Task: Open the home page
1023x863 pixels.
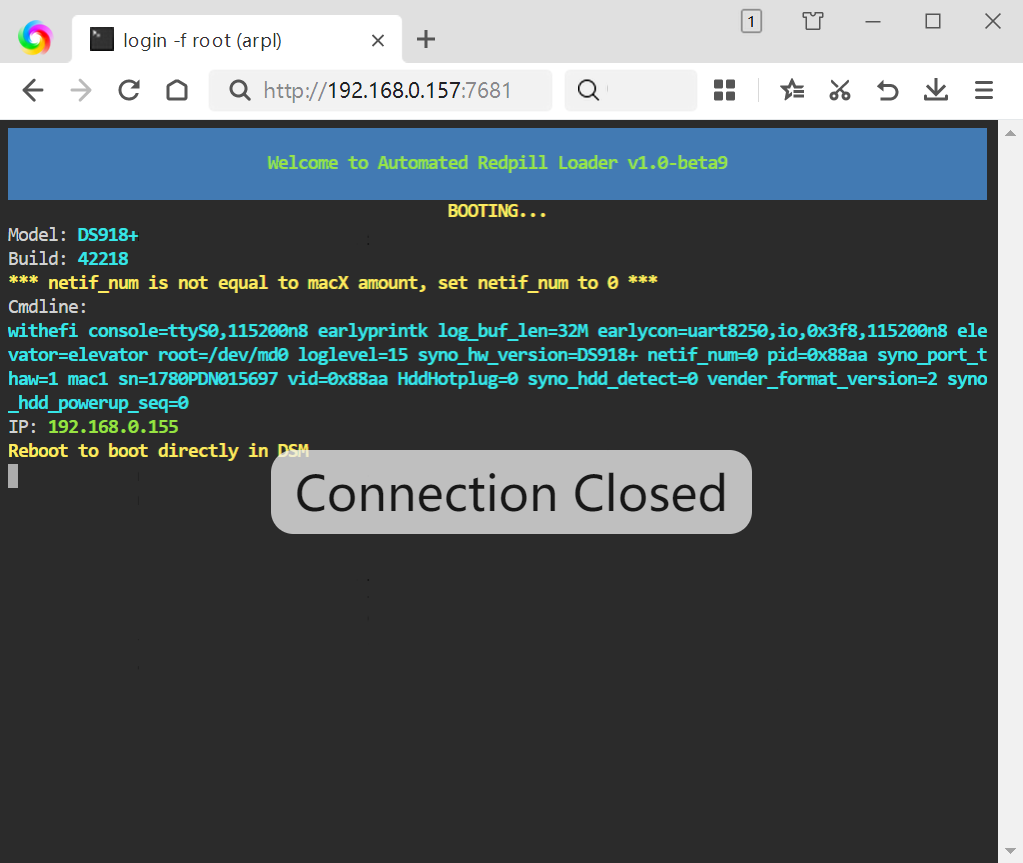Action: (x=177, y=90)
